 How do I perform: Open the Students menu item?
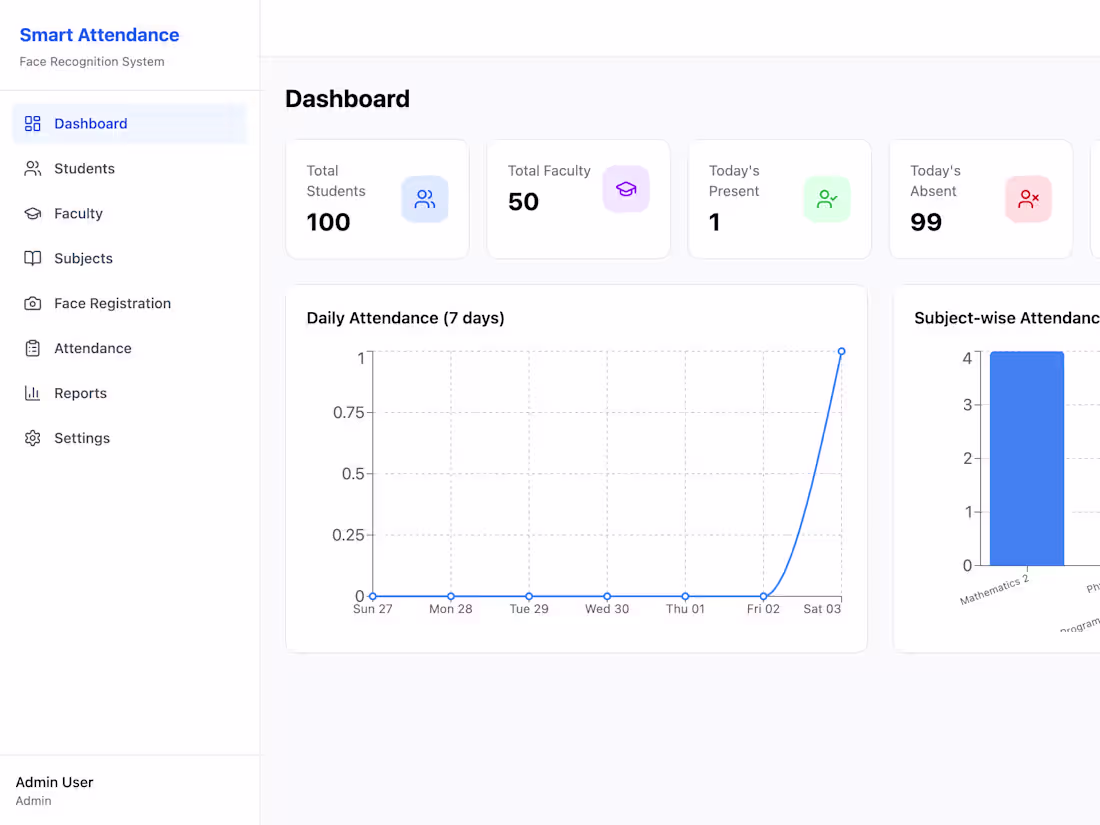(130, 168)
